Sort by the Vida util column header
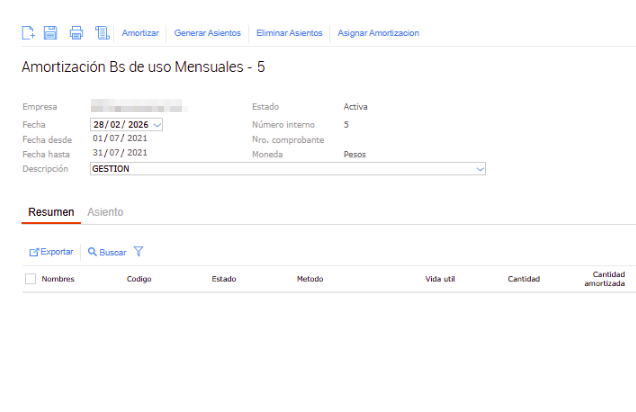Viewport: 636px width, 412px height. click(440, 279)
